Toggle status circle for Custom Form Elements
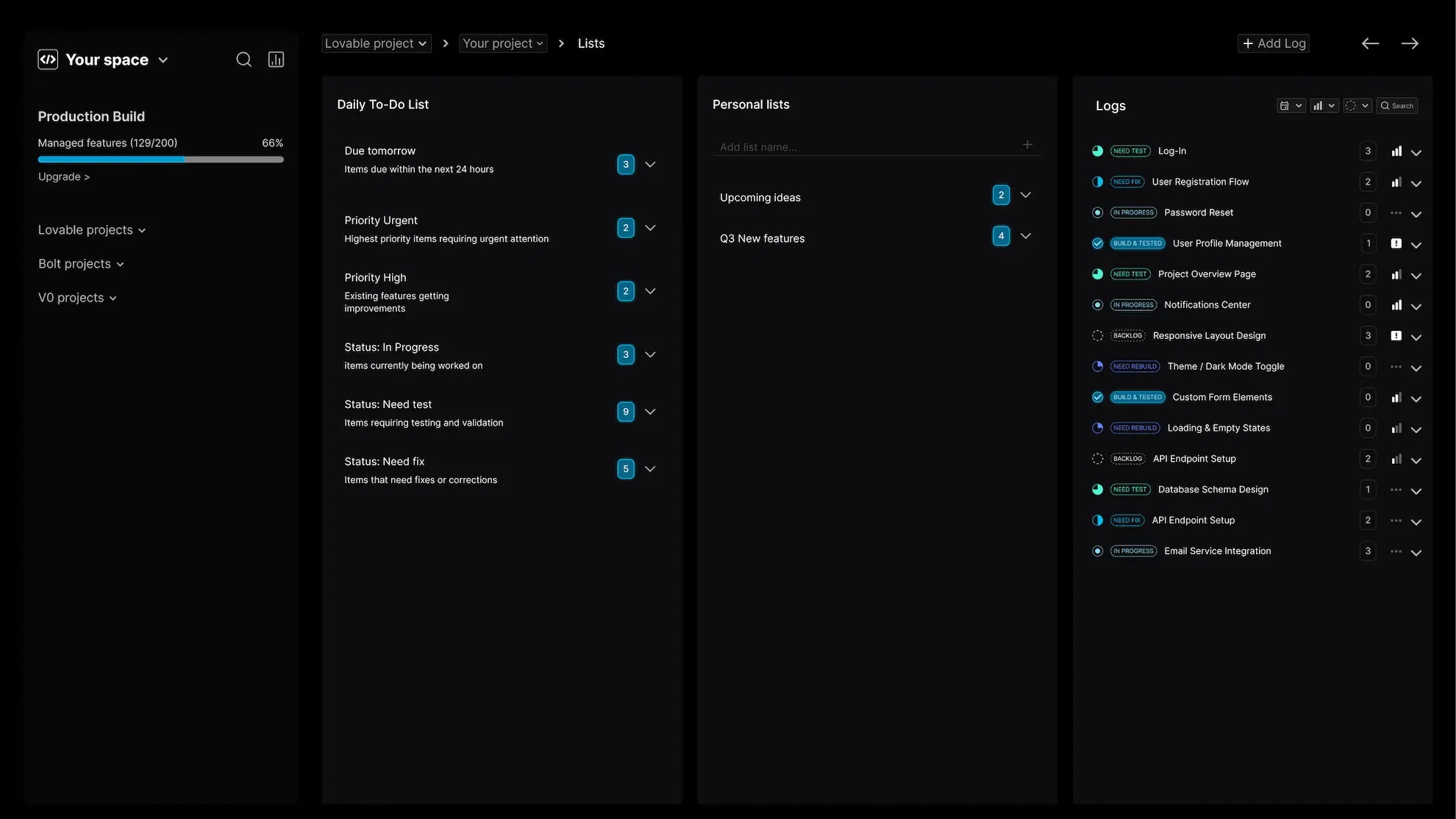Screen dimensions: 1456x819 [x=1097, y=397]
